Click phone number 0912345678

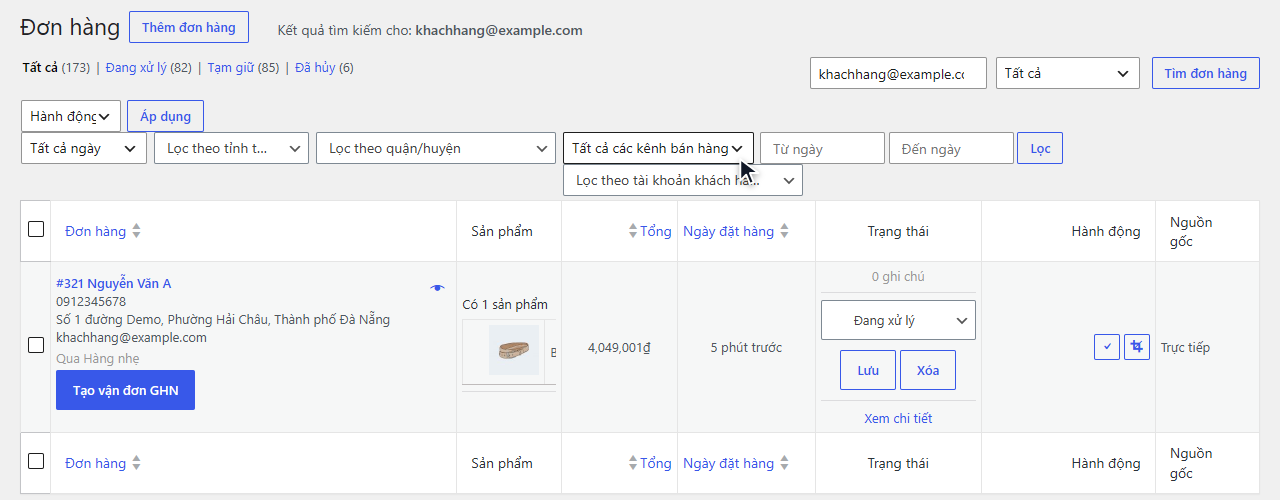coord(91,301)
